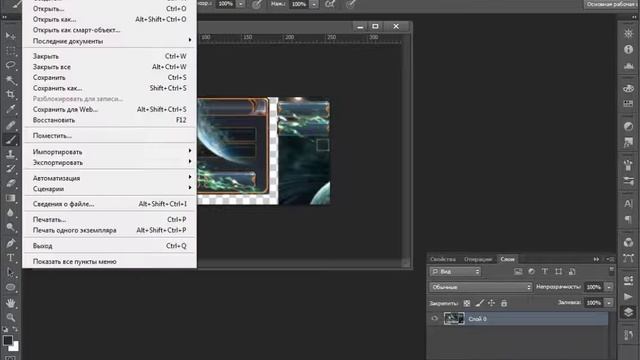Select the History Brush tool
Viewport: 640px width, 360px height.
click(11, 169)
